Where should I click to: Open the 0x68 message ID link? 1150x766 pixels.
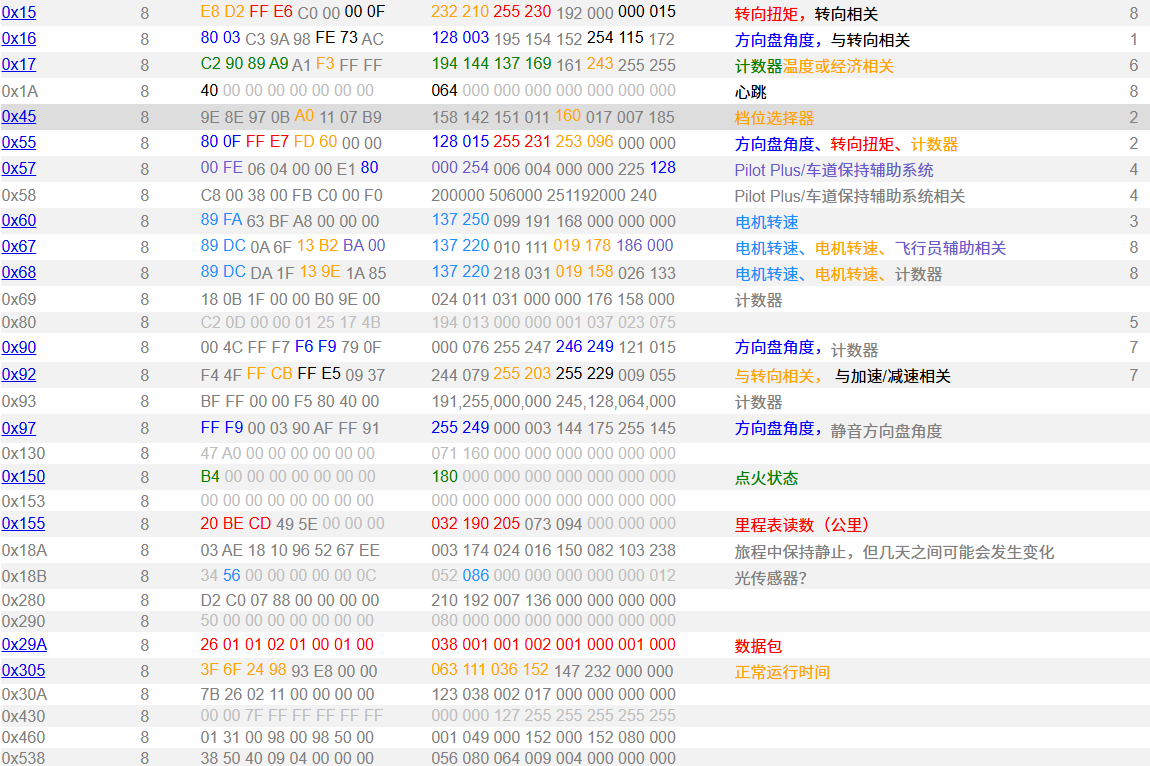[x=19, y=273]
